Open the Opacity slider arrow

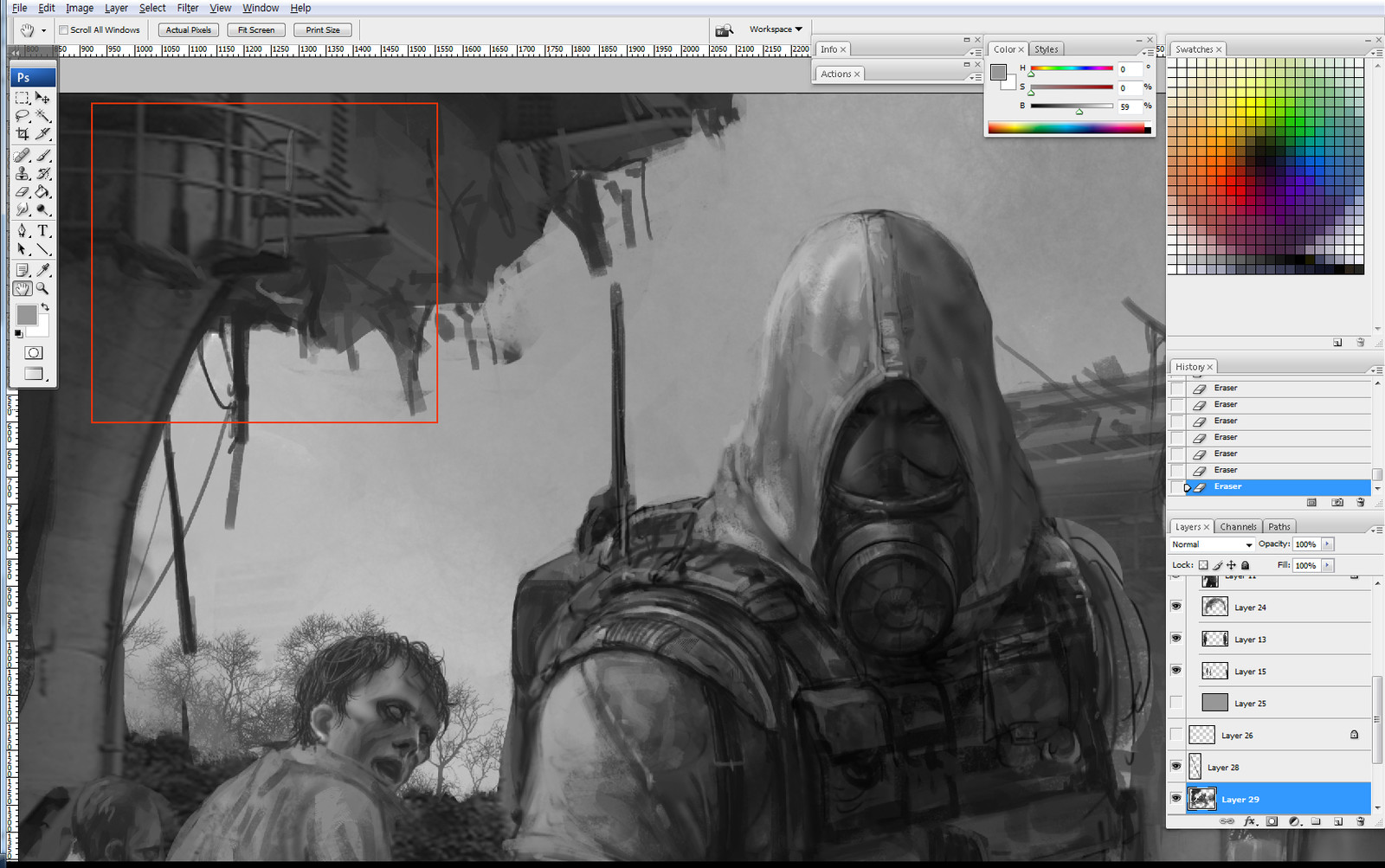1328,544
